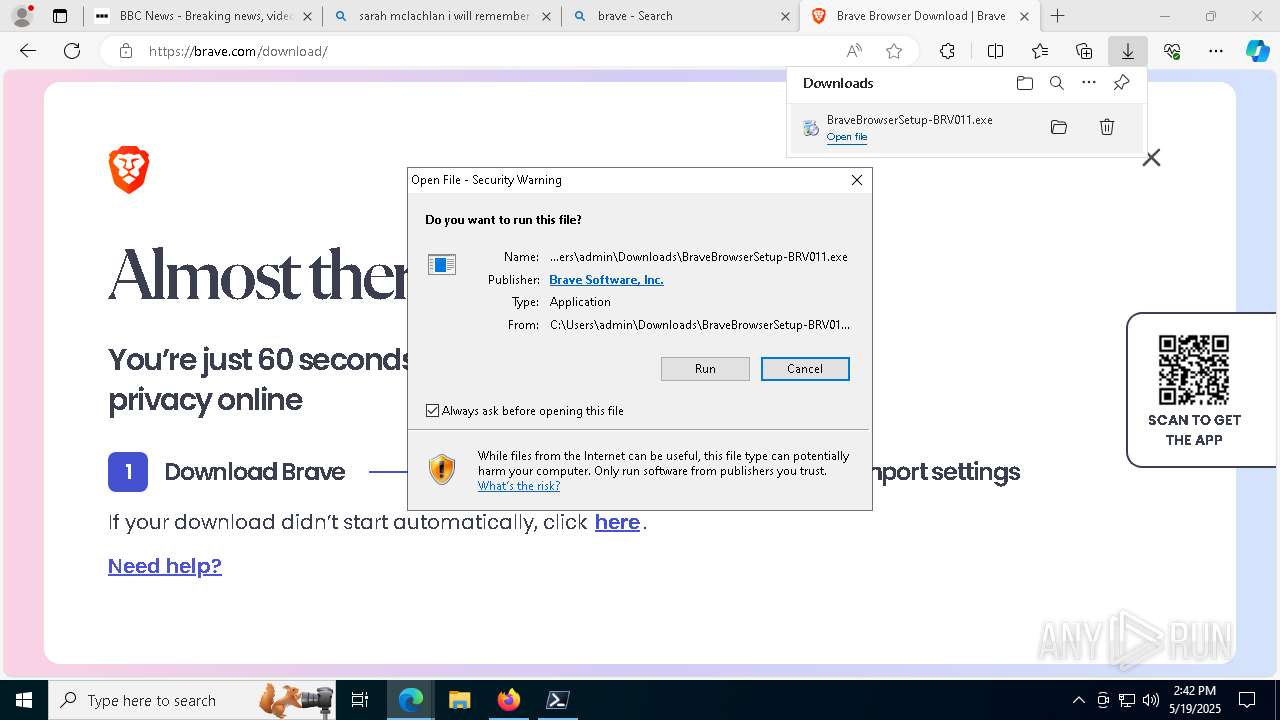The image size is (1280, 720).
Task: Open a new tab with plus button
Action: [1057, 16]
